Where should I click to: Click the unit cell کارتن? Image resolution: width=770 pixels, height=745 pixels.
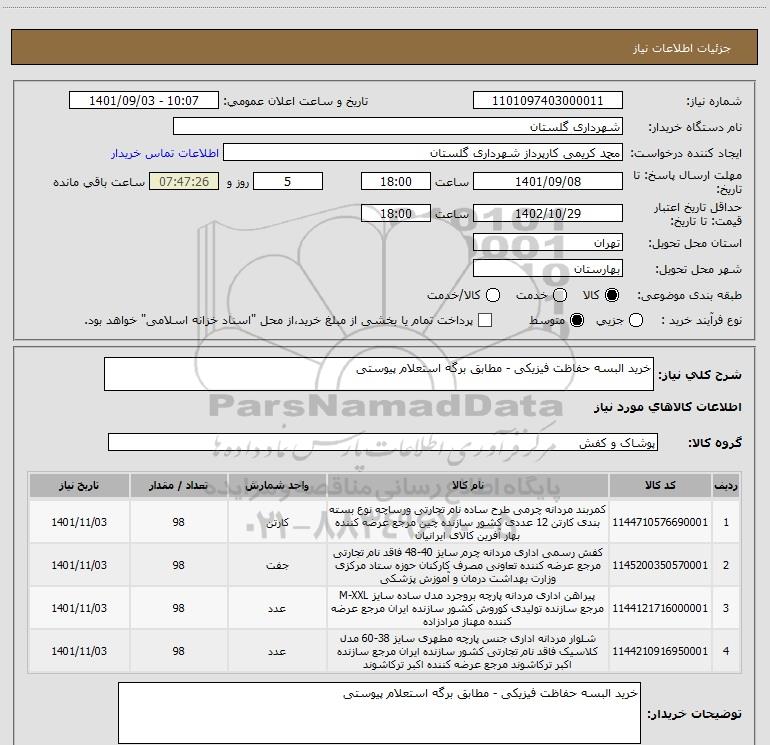277,522
